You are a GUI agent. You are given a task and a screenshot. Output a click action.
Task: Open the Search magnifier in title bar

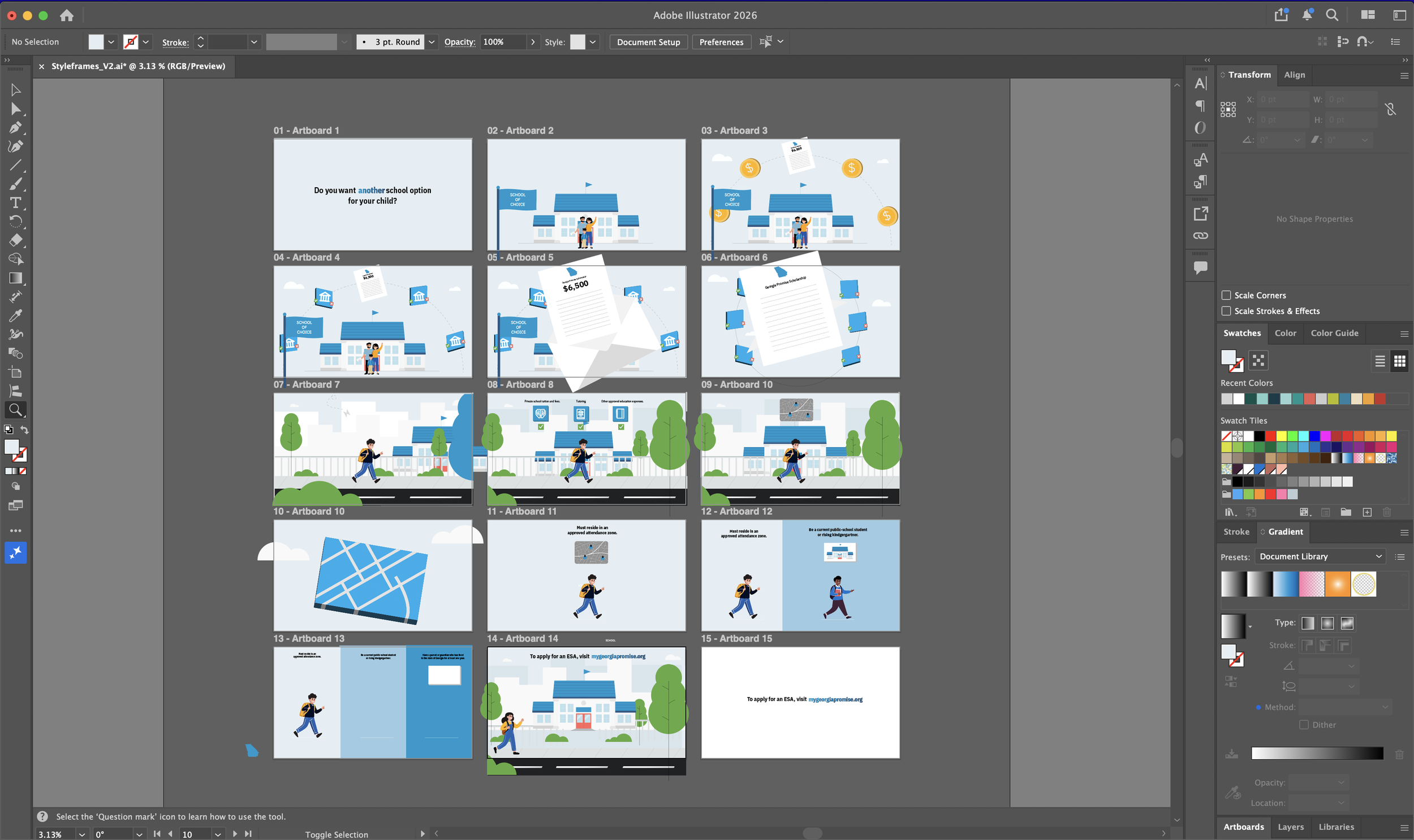coord(1332,15)
